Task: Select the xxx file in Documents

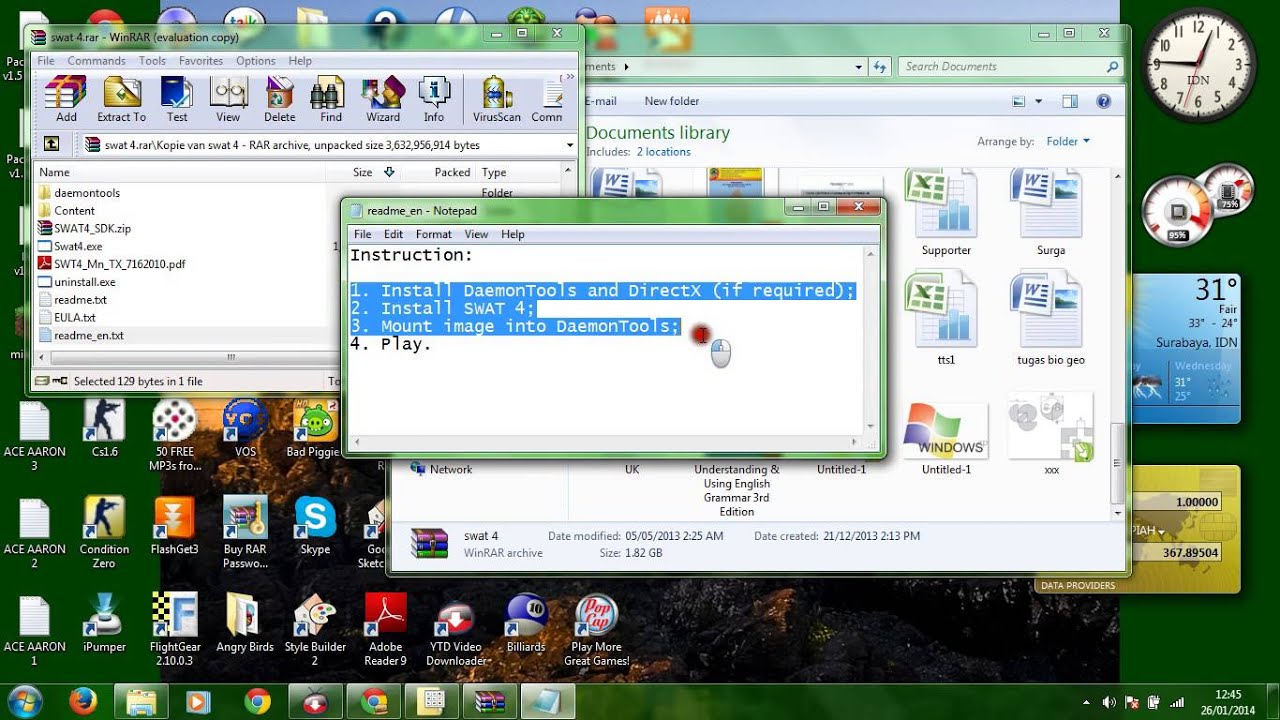Action: coord(1051,435)
